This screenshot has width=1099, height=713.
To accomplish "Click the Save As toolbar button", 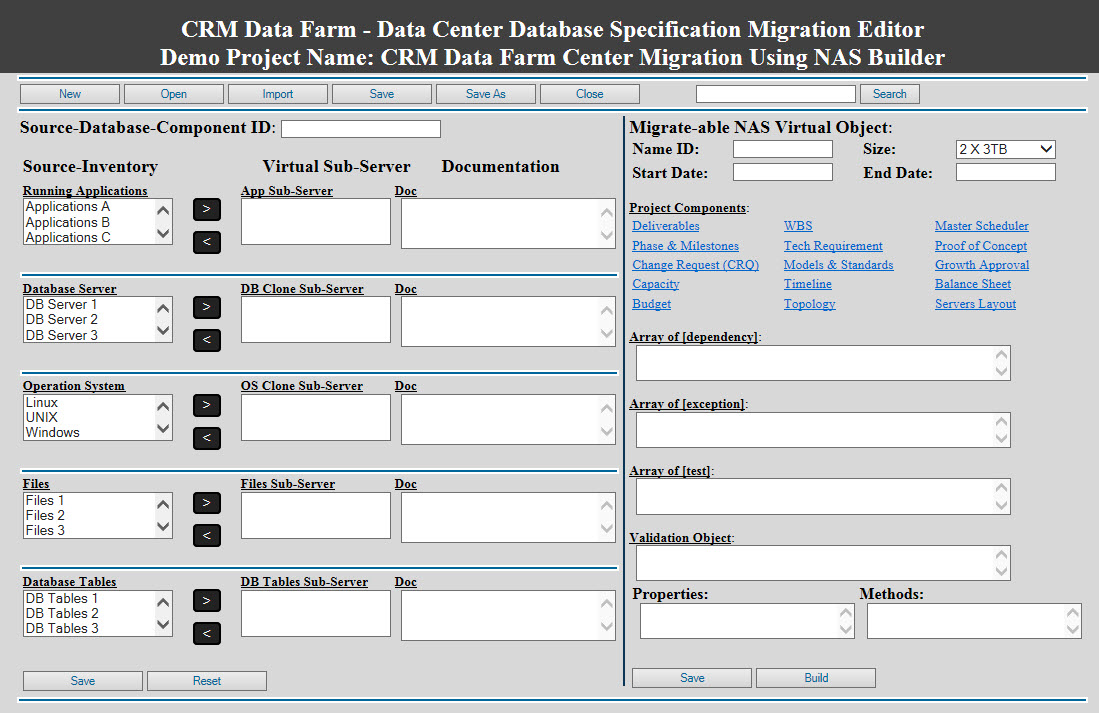I will pos(485,93).
